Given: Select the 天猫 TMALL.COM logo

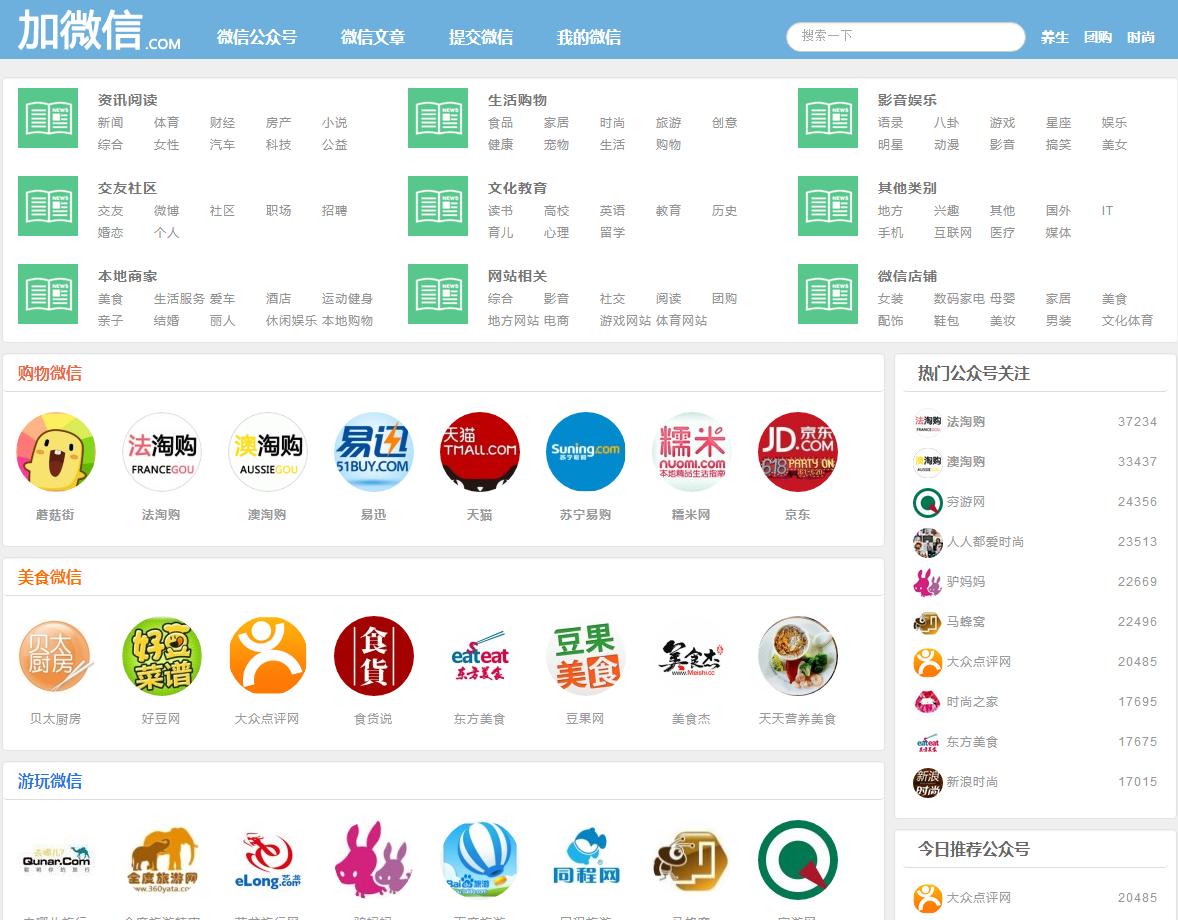Looking at the screenshot, I should click(x=479, y=451).
